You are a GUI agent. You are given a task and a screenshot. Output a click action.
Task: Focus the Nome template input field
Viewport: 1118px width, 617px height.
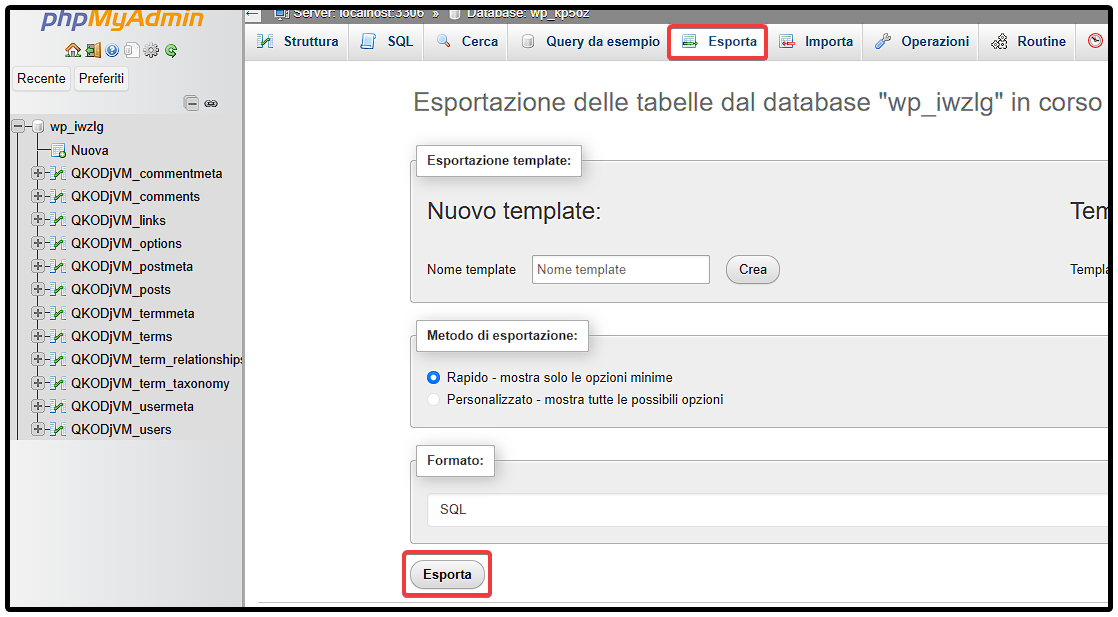pyautogui.click(x=621, y=270)
